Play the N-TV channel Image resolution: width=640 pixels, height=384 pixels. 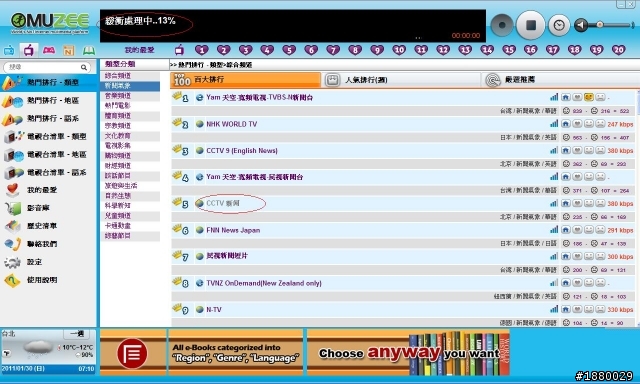coord(214,310)
